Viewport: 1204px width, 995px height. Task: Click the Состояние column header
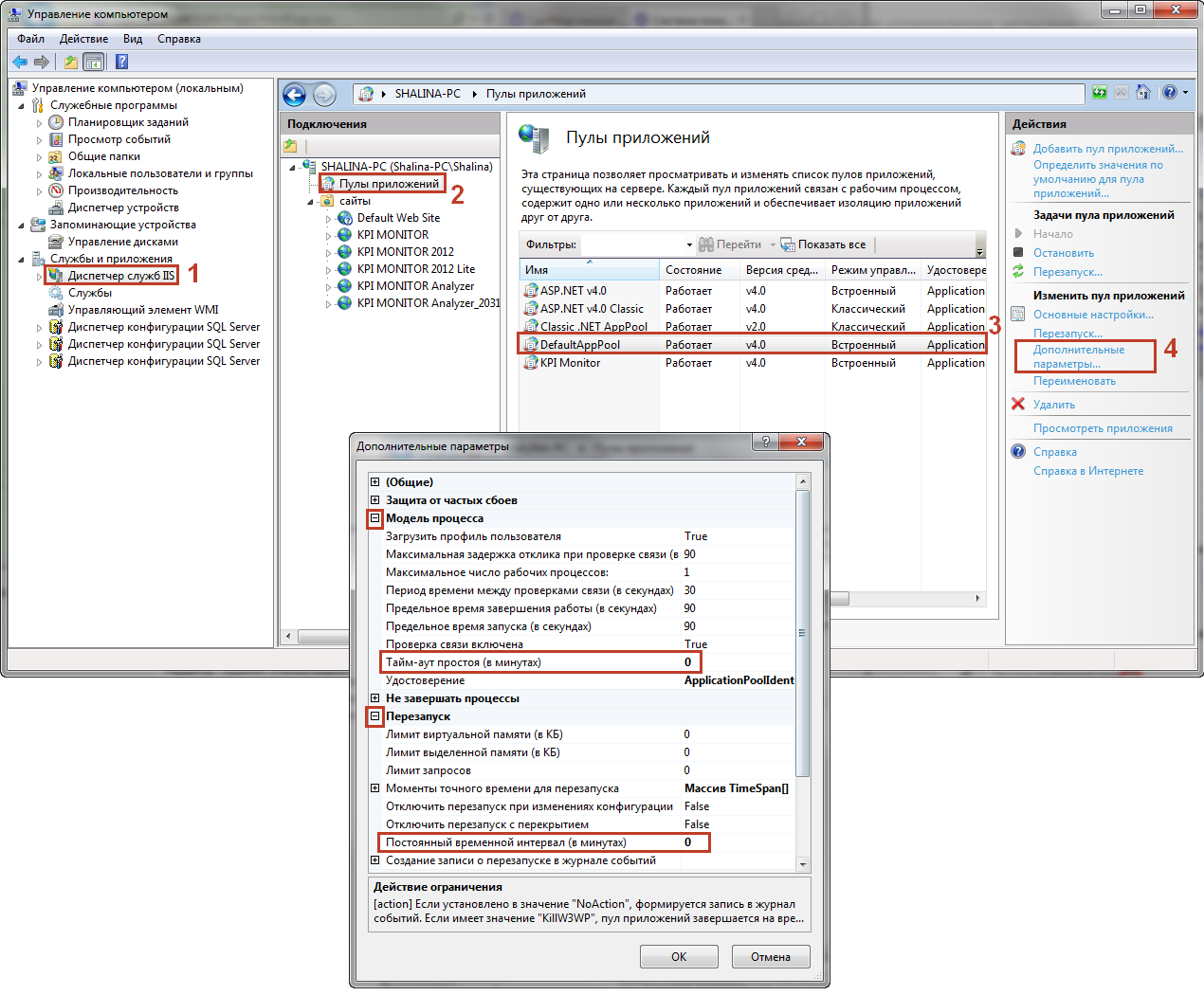700,270
